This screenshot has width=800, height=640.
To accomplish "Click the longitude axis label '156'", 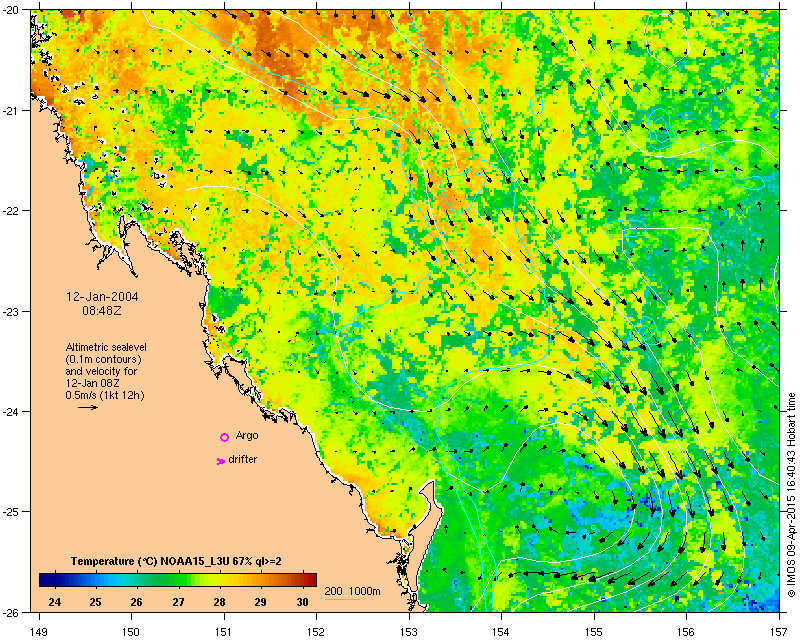I will pyautogui.click(x=687, y=632).
